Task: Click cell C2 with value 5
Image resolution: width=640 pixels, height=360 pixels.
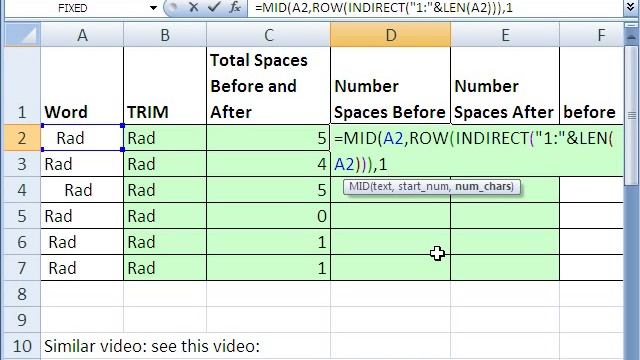Action: point(268,138)
